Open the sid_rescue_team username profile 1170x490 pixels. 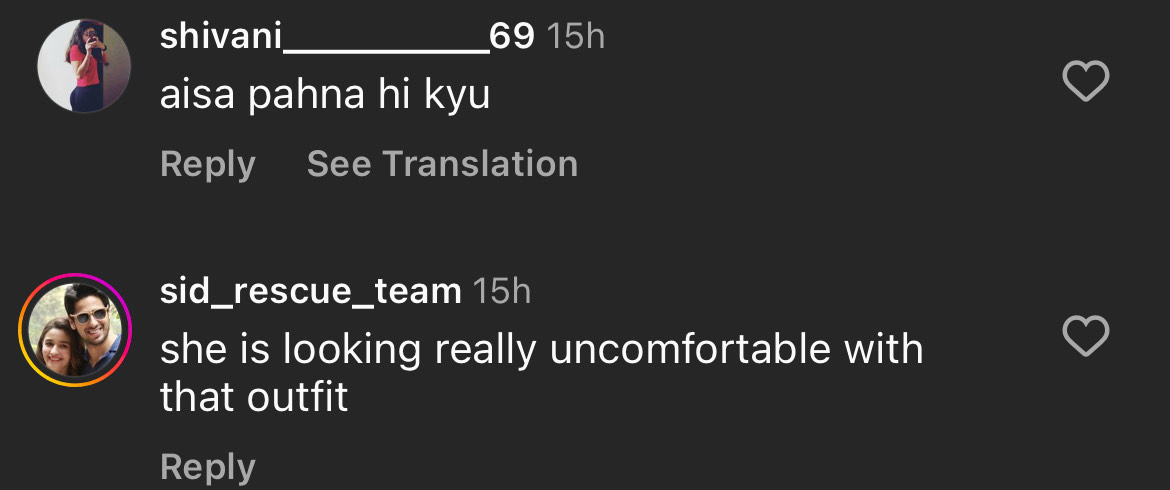[x=310, y=291]
